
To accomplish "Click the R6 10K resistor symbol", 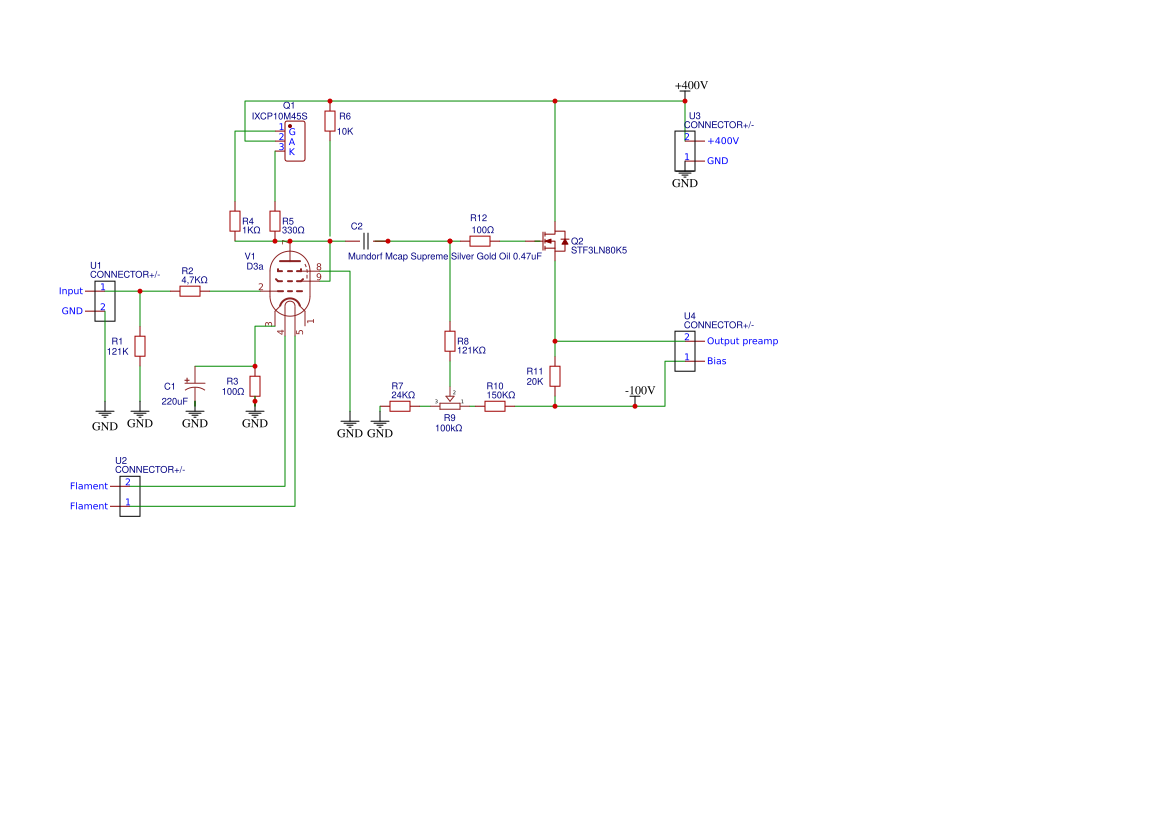I will click(x=330, y=121).
